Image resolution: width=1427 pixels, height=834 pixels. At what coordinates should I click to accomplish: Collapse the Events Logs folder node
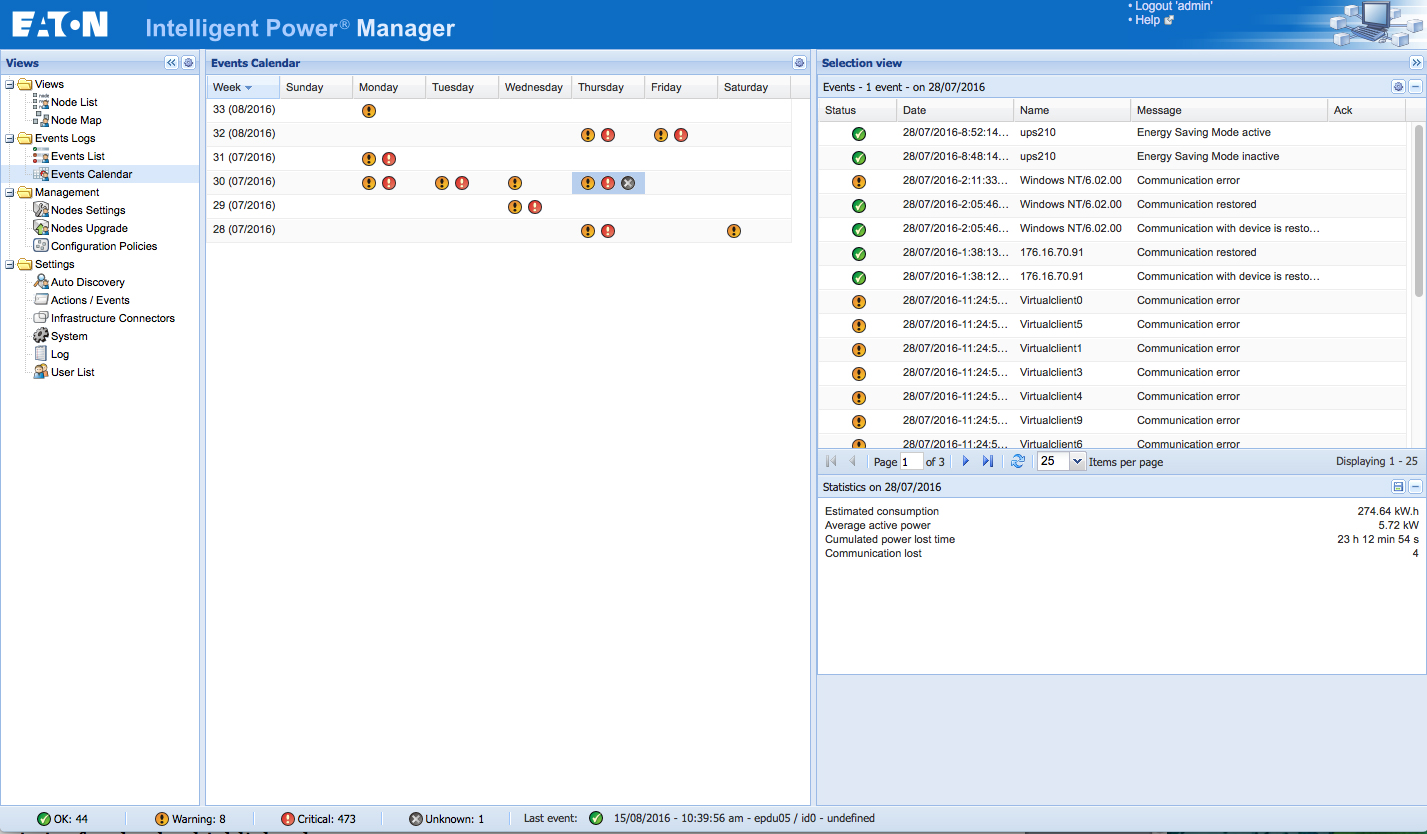(x=9, y=138)
